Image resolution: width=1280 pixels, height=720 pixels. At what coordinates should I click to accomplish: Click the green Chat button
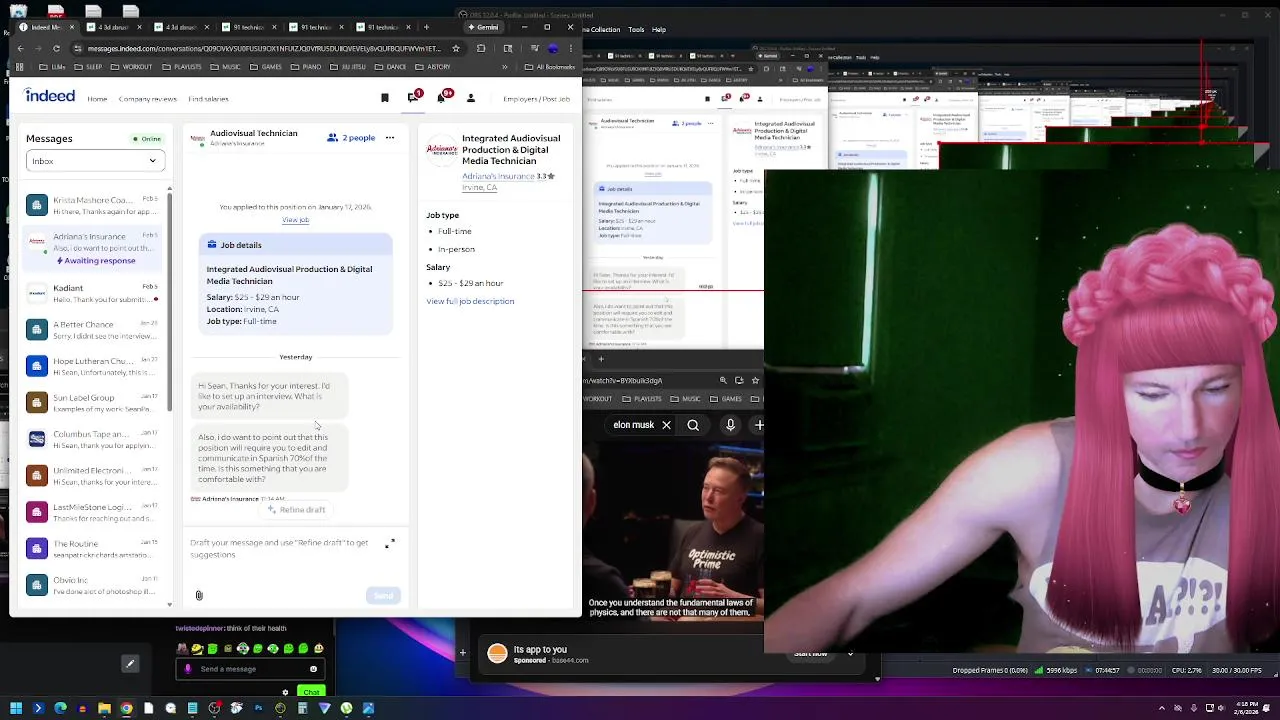coord(311,692)
